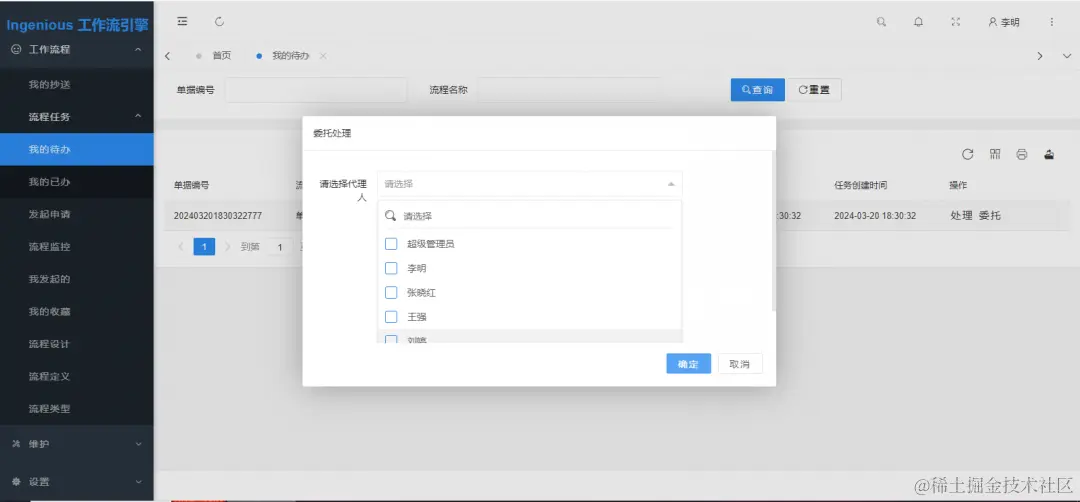1080x502 pixels.
Task: Open 我的收藏 in sidebar
Action: point(76,311)
